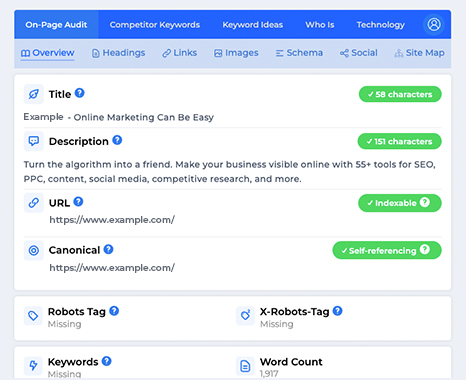
Task: Click the X-Robots-Tag icon
Action: click(245, 316)
